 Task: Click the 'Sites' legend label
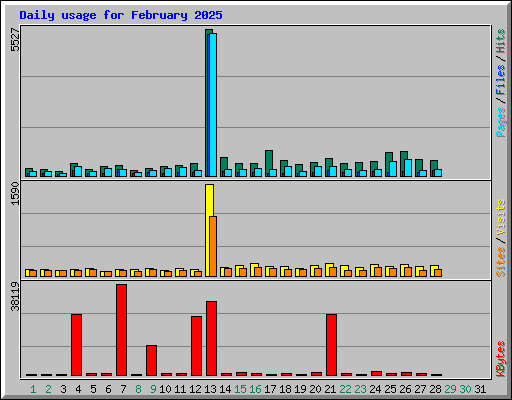[x=500, y=262]
